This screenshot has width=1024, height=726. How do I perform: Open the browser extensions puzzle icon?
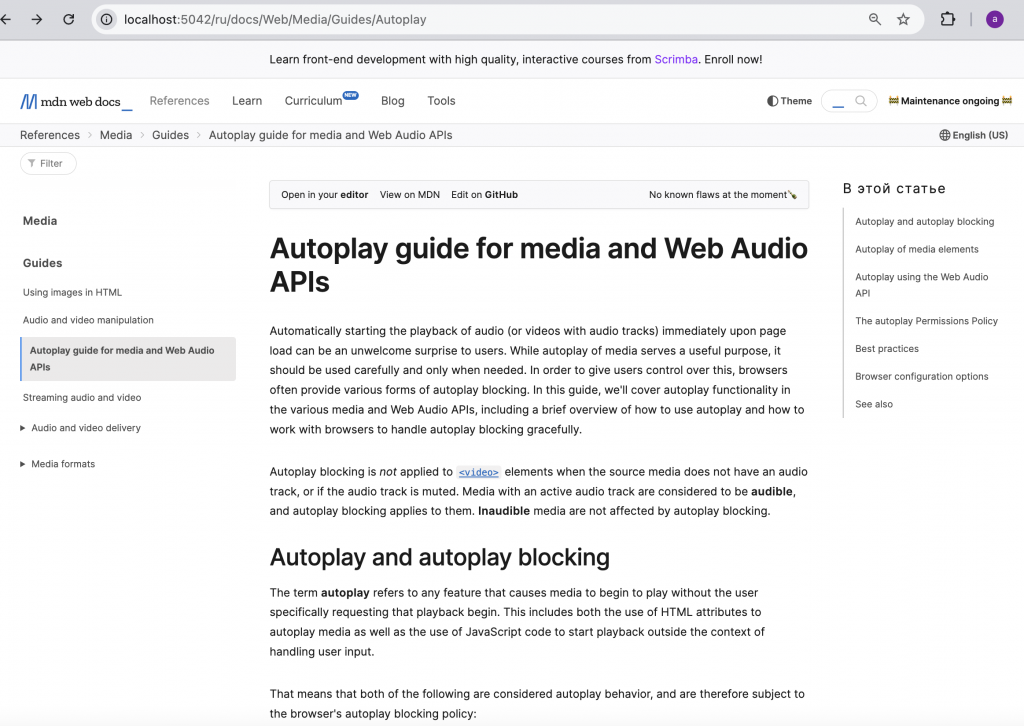(948, 19)
